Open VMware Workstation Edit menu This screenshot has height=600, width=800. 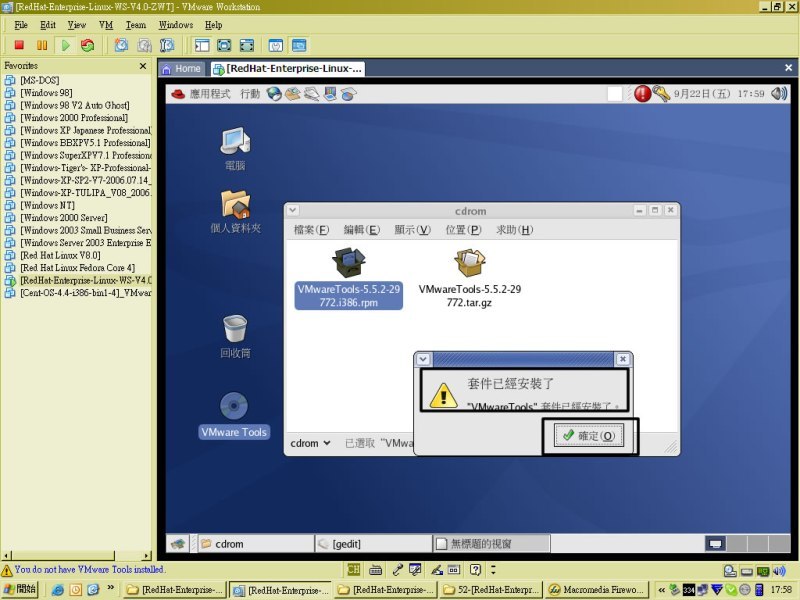click(48, 24)
